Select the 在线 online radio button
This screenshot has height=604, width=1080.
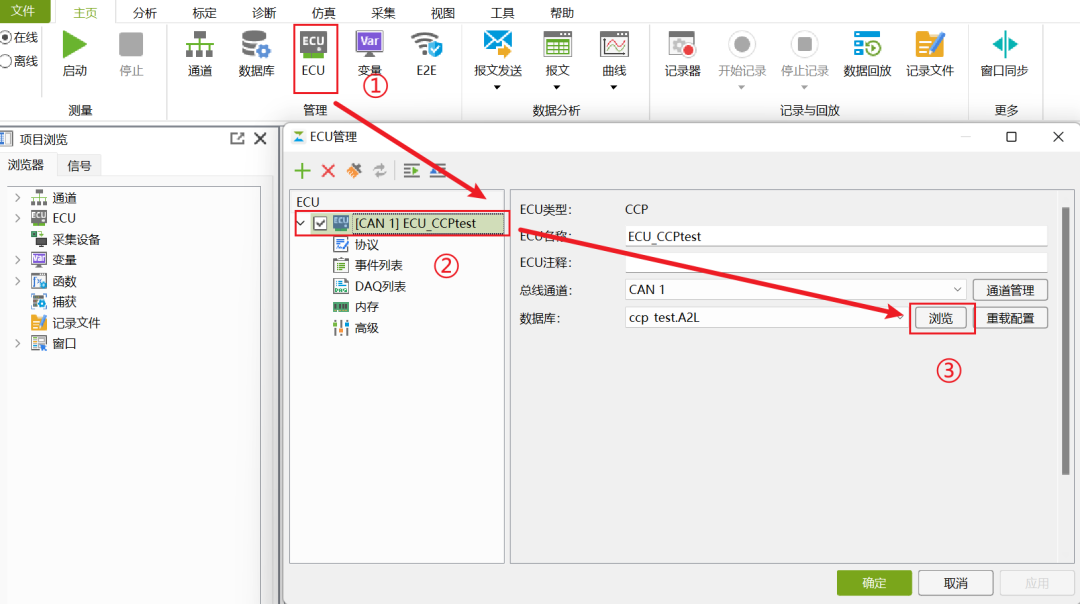click(x=6, y=37)
